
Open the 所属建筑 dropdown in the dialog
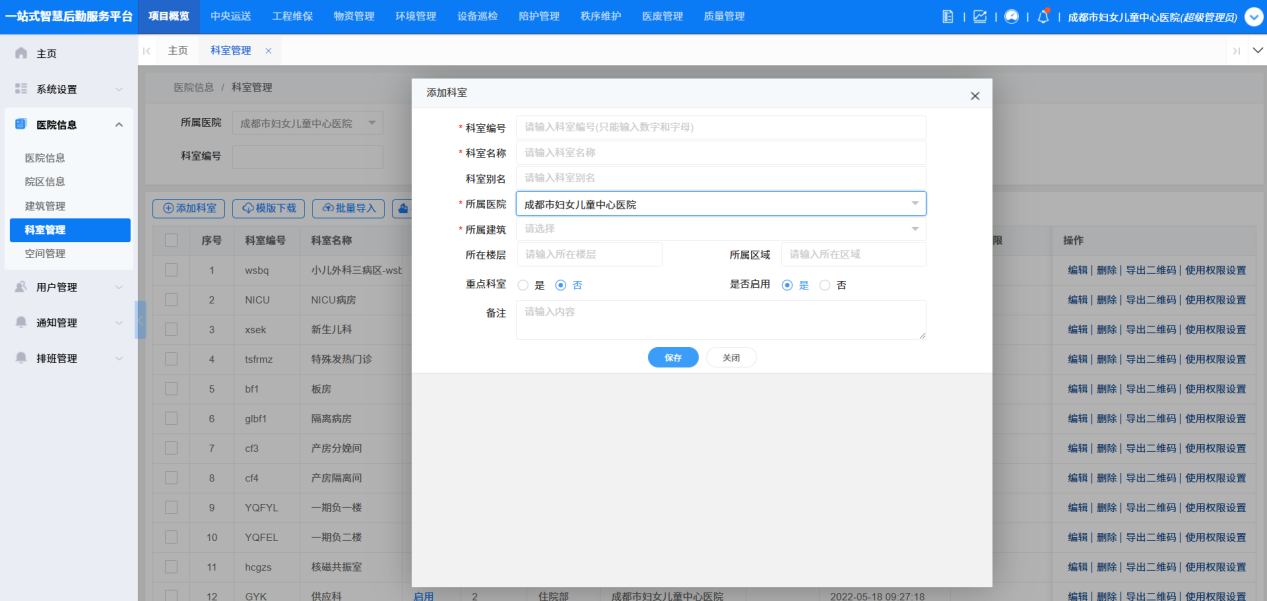[721, 229]
